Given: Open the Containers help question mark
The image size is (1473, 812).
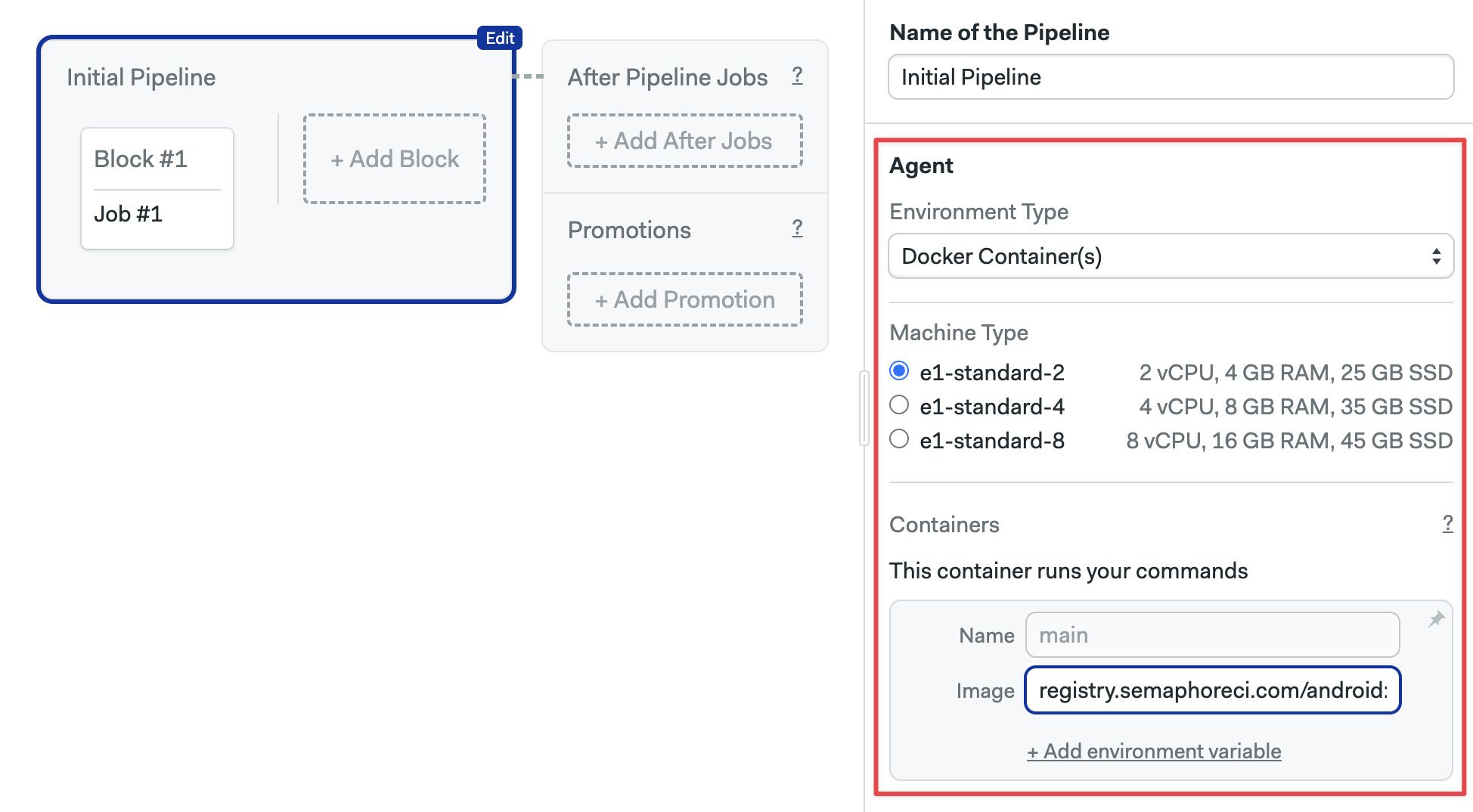Looking at the screenshot, I should tap(1447, 524).
